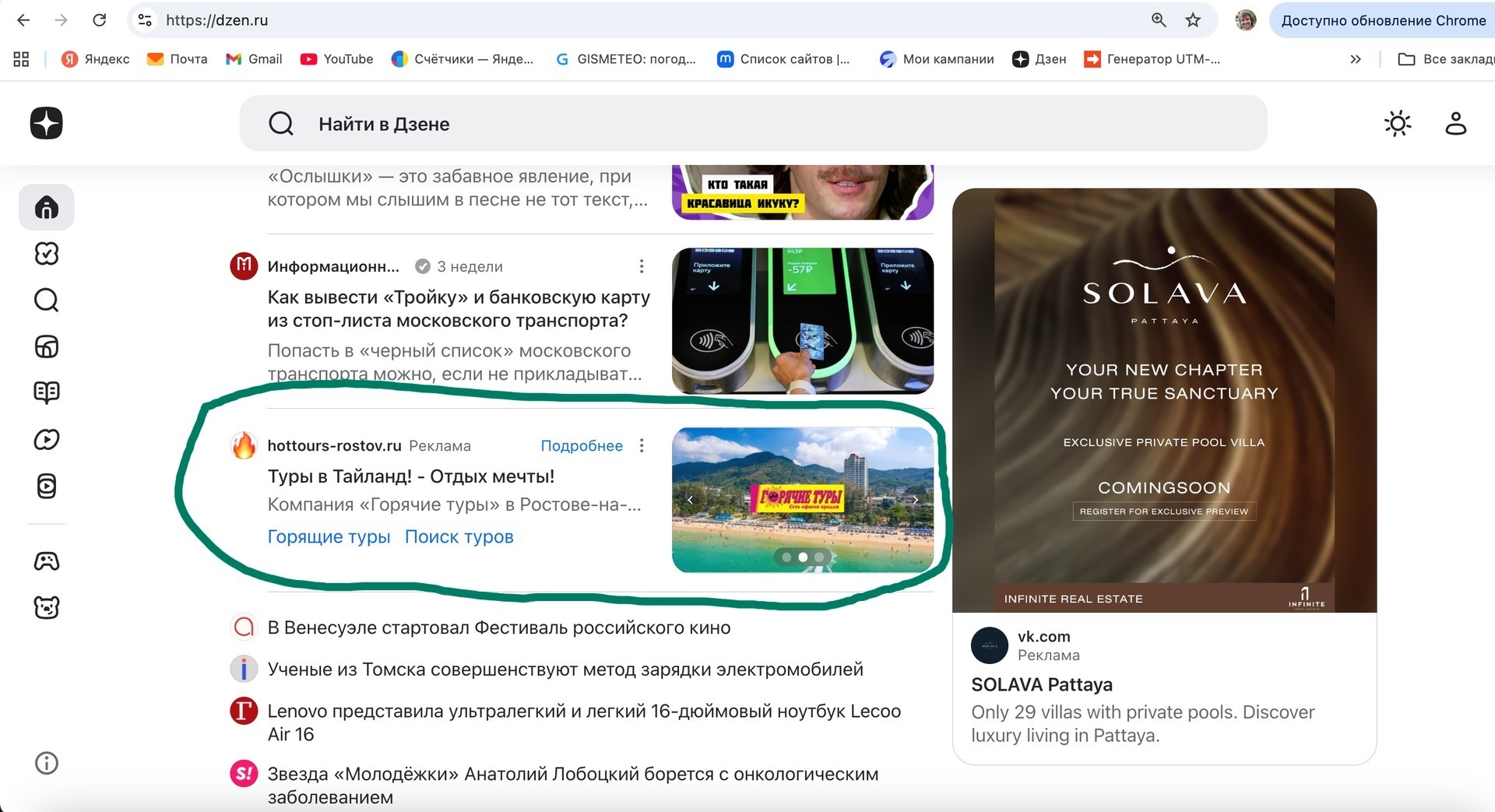Open the info icon in sidebar
The height and width of the screenshot is (812, 1495).
click(x=46, y=763)
